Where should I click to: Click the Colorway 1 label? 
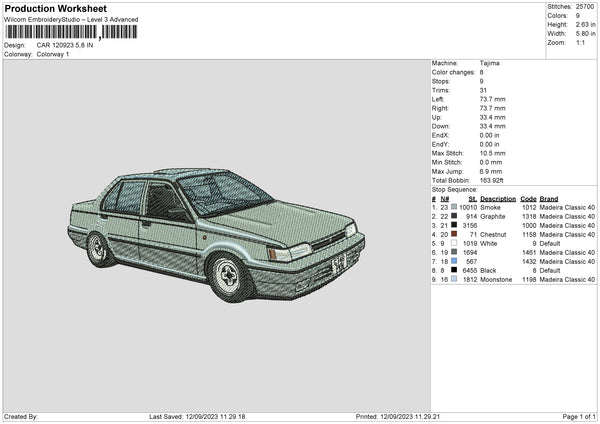(x=53, y=54)
